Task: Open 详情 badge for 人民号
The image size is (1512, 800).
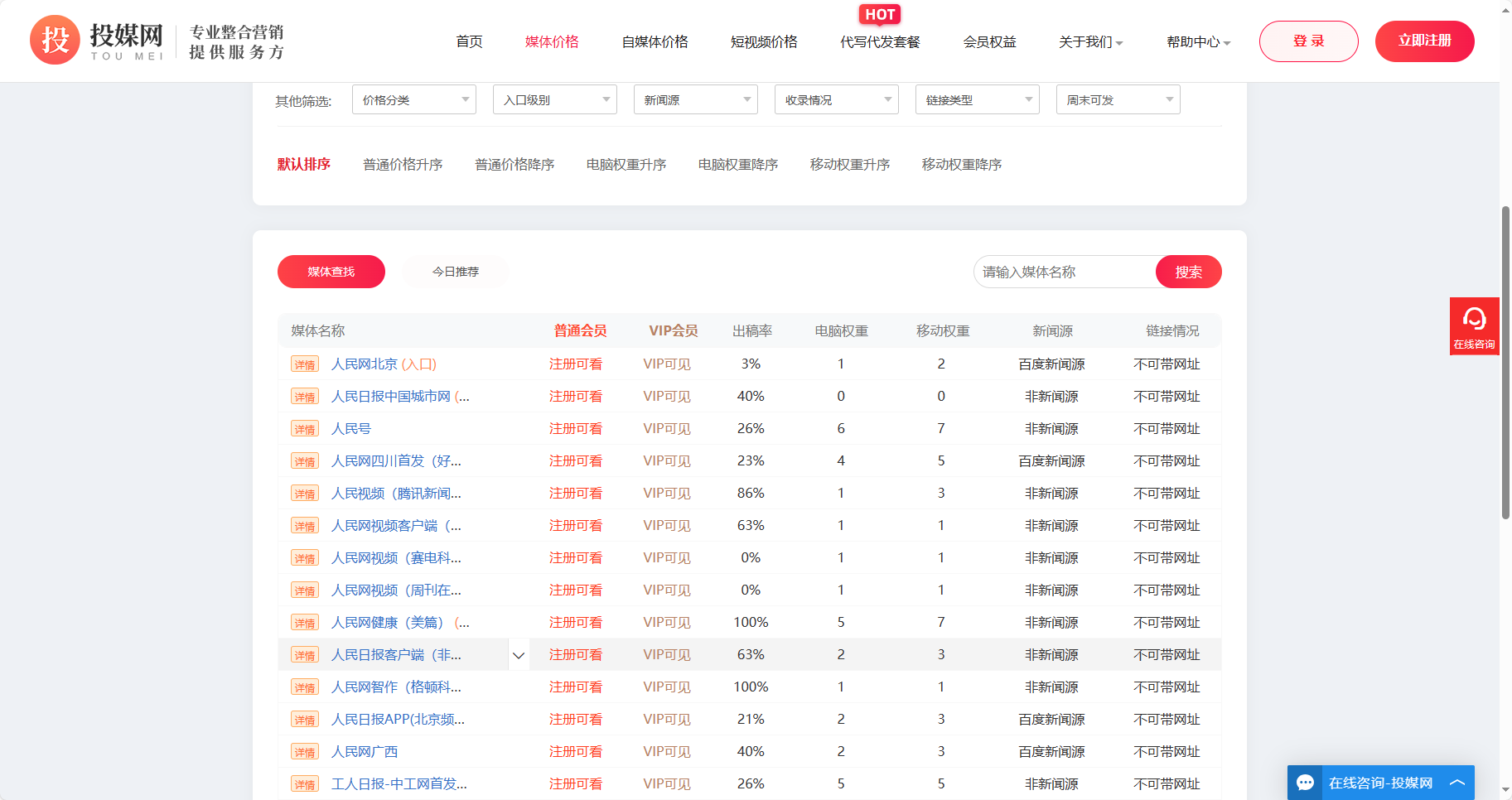Action: point(305,429)
